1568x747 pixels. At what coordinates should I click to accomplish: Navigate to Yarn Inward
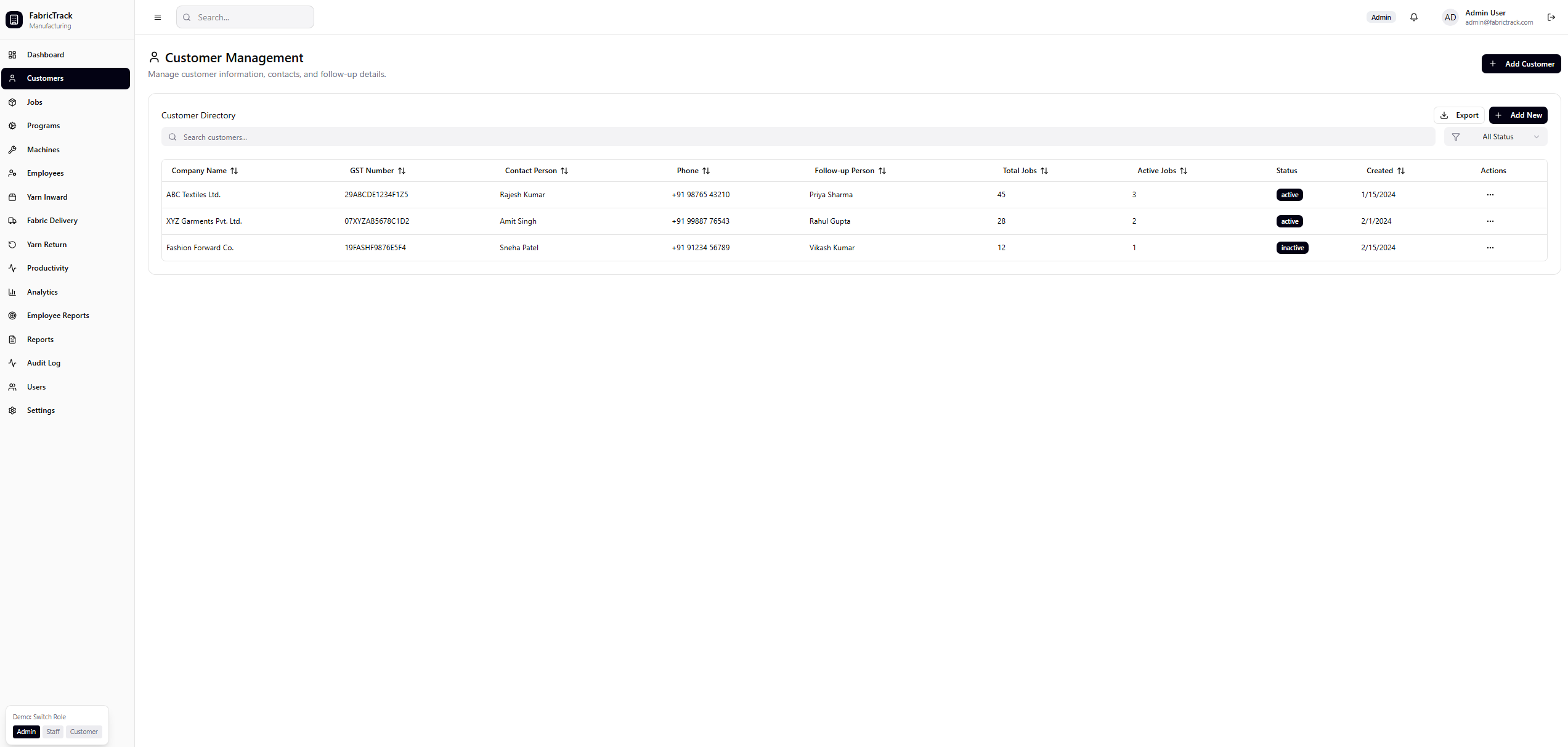47,197
